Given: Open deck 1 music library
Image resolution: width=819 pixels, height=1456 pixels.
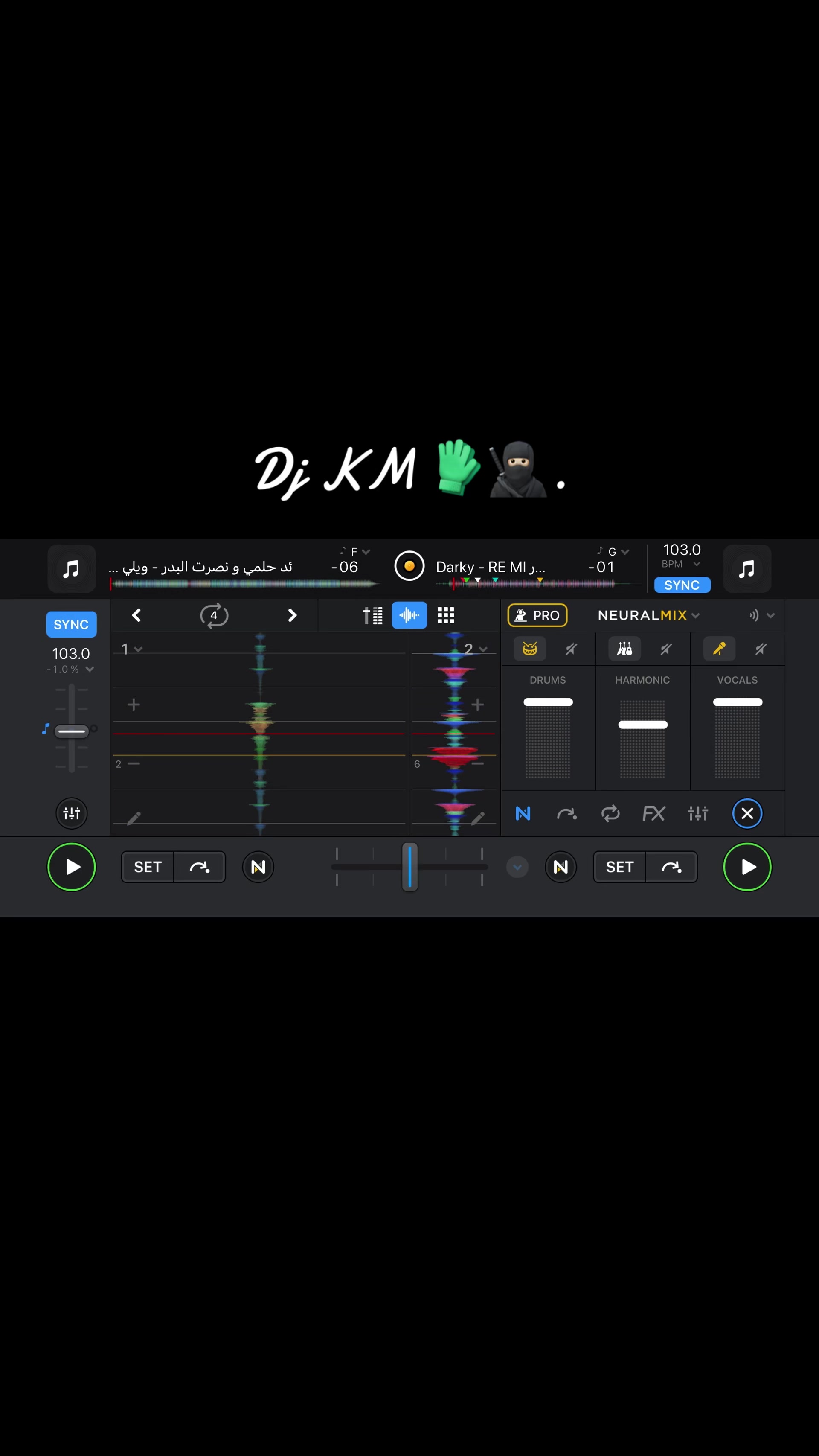Looking at the screenshot, I should tap(71, 568).
